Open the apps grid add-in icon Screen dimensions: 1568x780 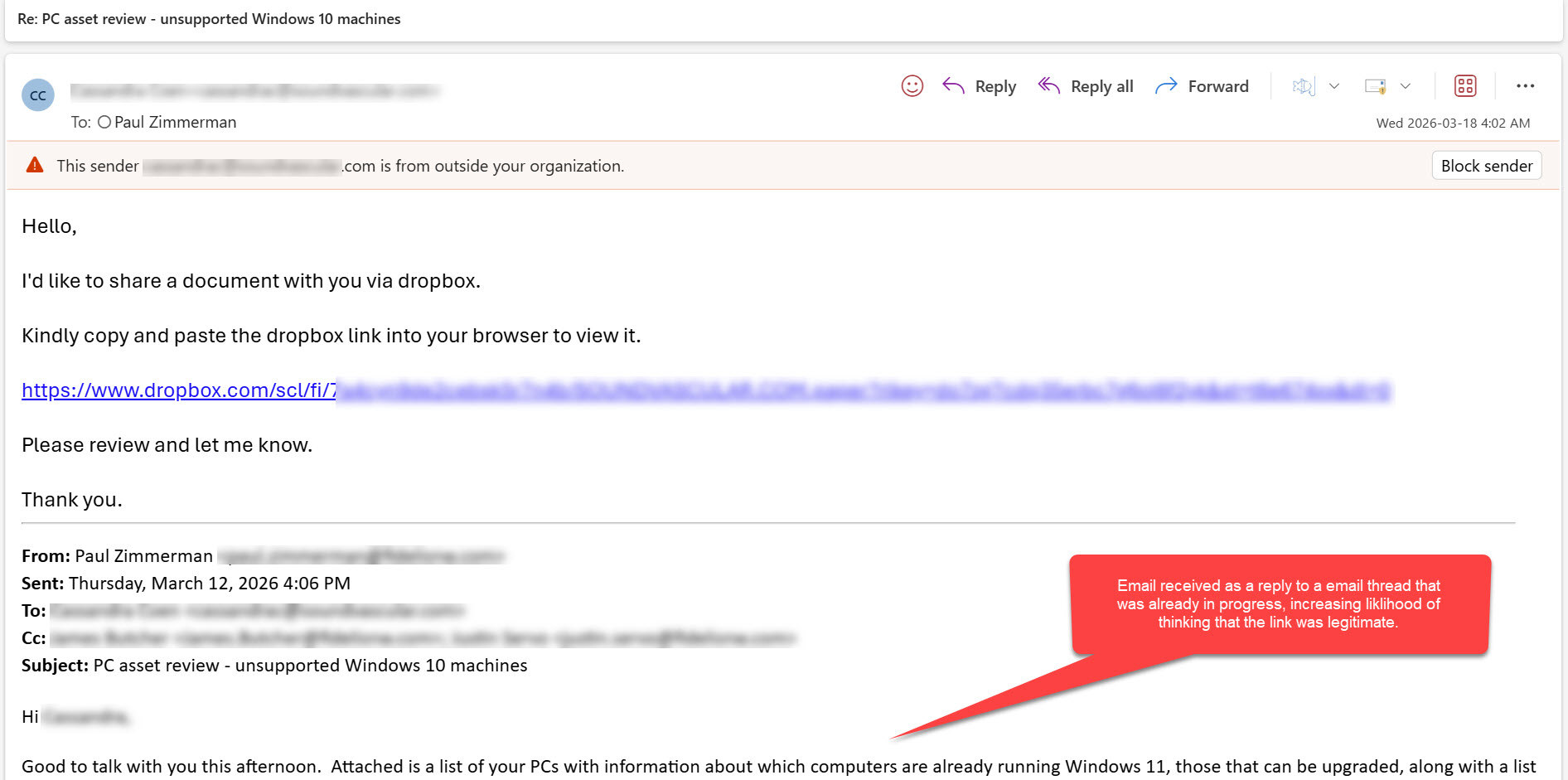1465,85
